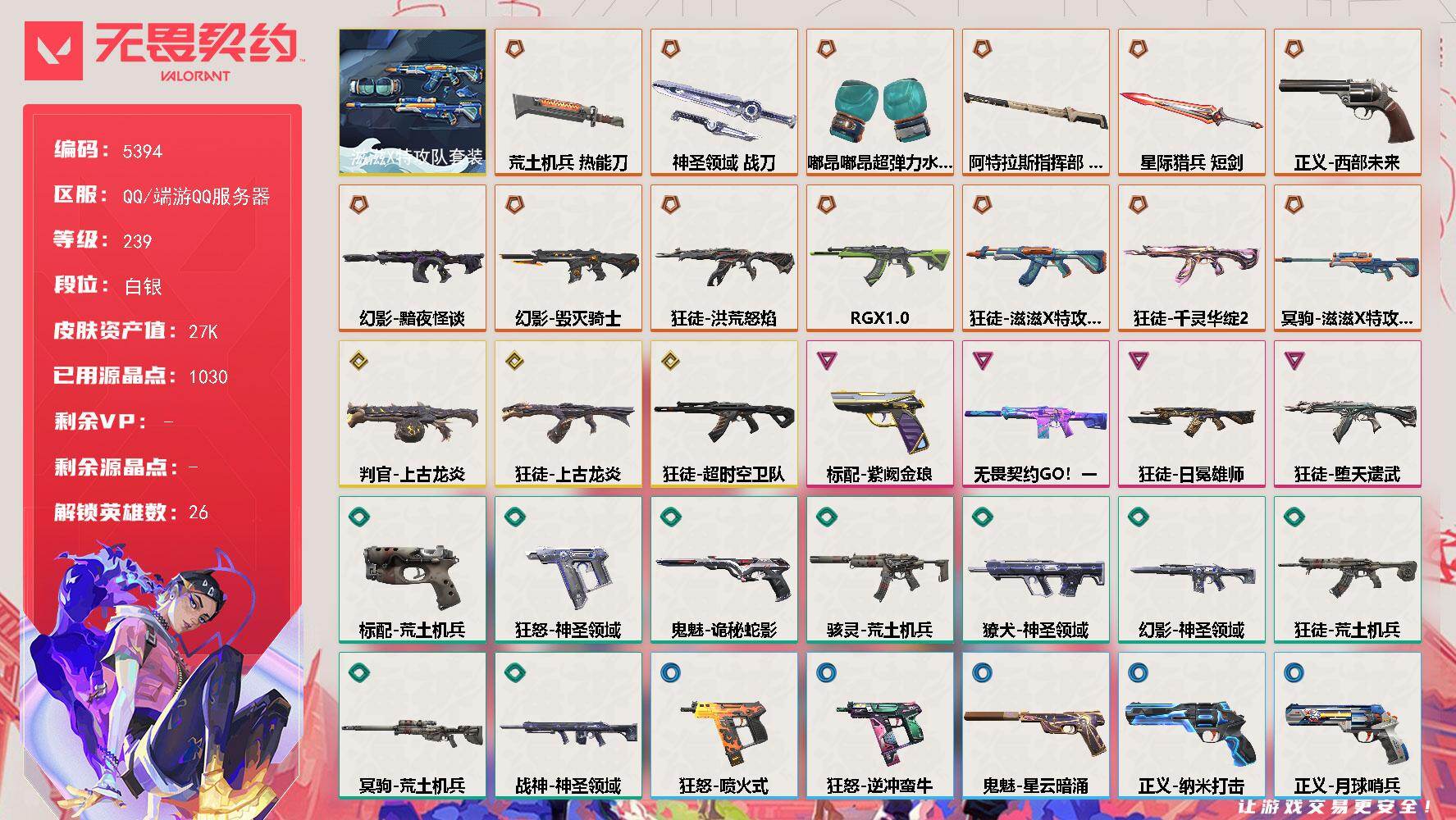Click the blue circle tier icon on 狂怒-喷火式

point(671,672)
